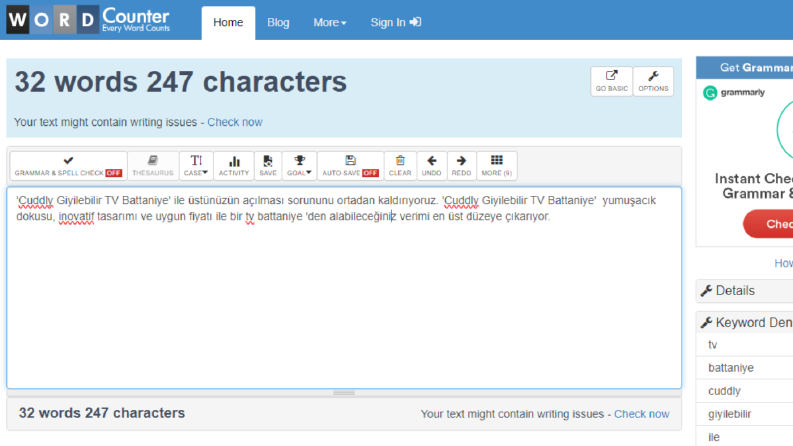The width and height of the screenshot is (793, 446).
Task: Clear the text with the trash icon
Action: click(x=400, y=166)
